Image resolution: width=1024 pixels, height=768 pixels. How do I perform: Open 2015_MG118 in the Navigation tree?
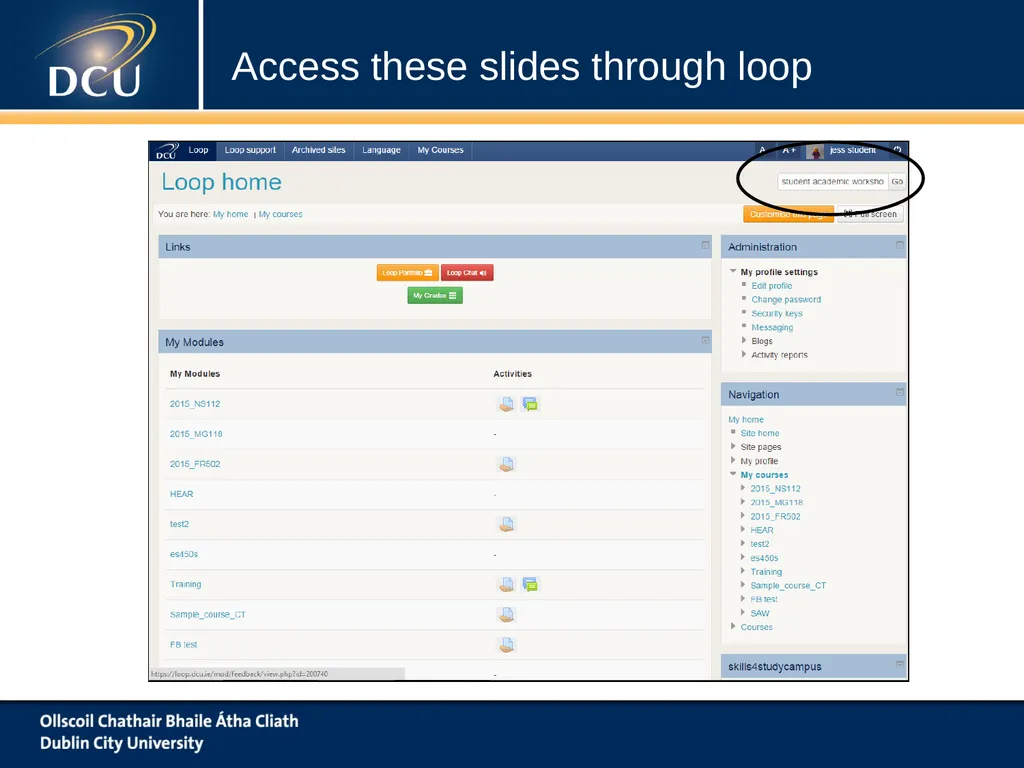point(776,502)
